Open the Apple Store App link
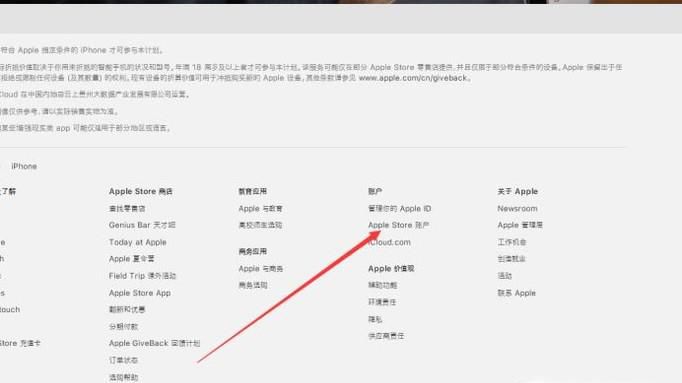Screen dimensions: 682x383 tap(140, 293)
